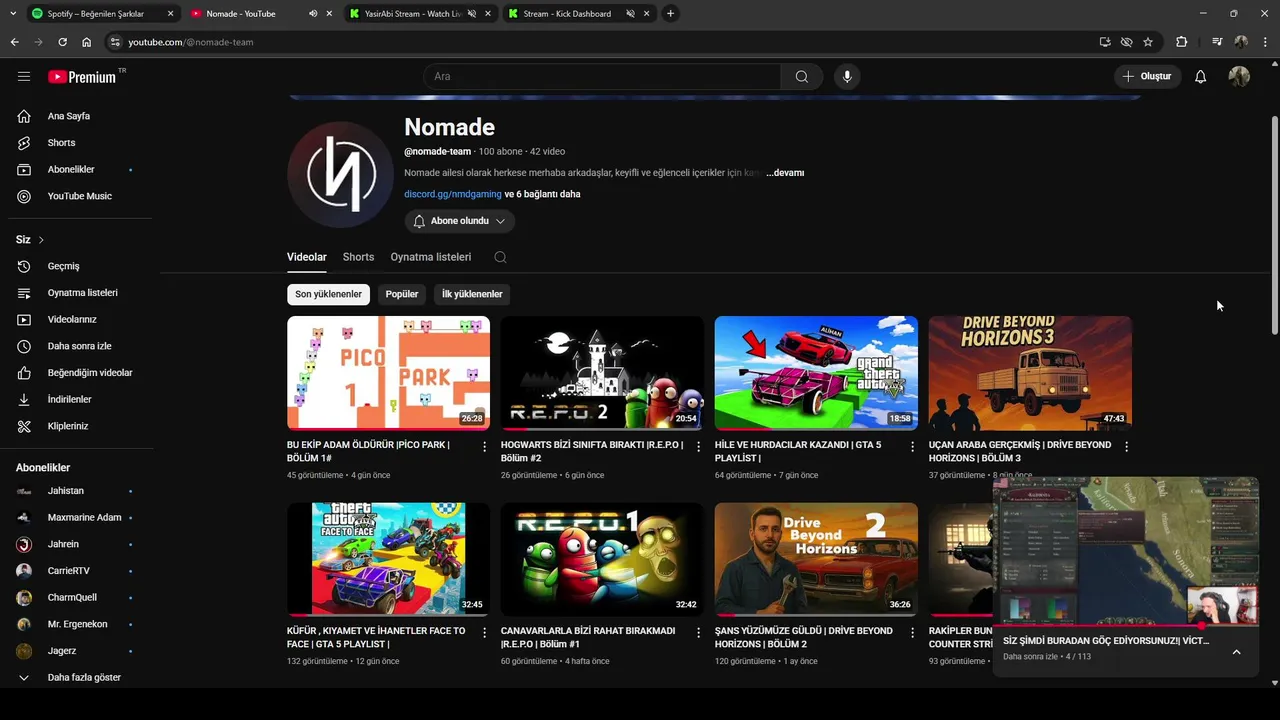This screenshot has height=720, width=1280.
Task: Open a new browser tab
Action: [x=670, y=14]
